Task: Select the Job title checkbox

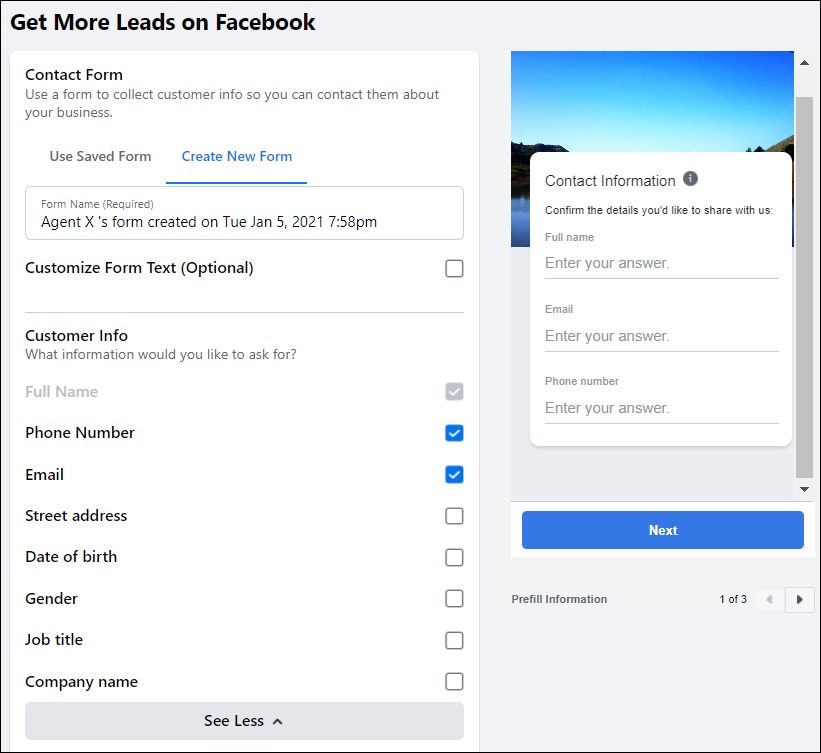Action: click(x=454, y=640)
